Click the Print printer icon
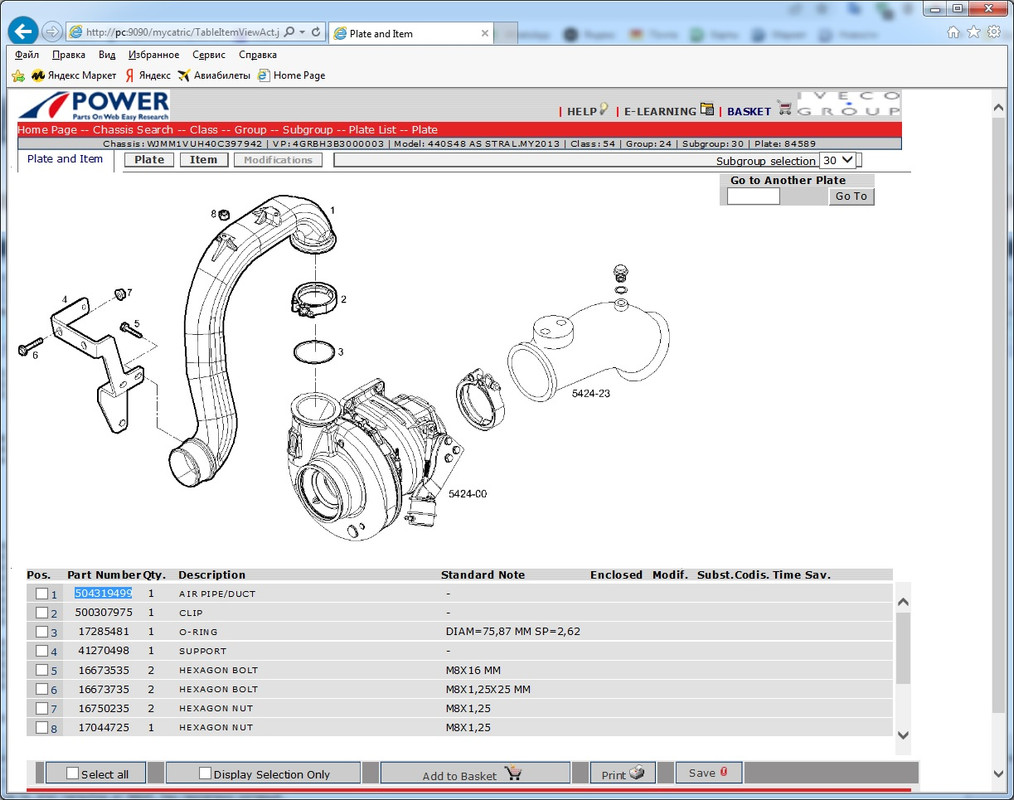The width and height of the screenshot is (1014, 800). [x=636, y=772]
